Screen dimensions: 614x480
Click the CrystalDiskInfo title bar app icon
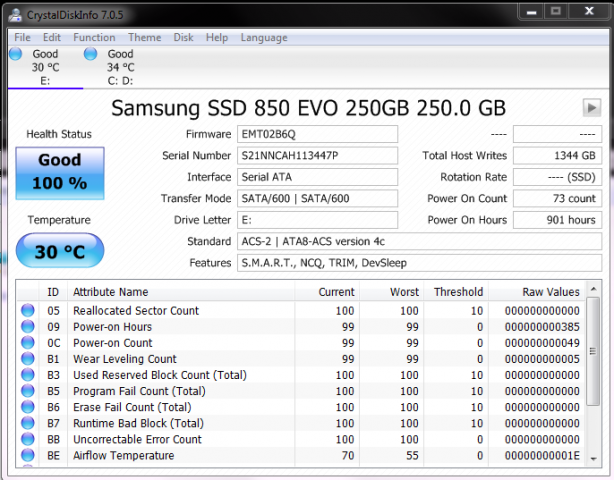14,17
